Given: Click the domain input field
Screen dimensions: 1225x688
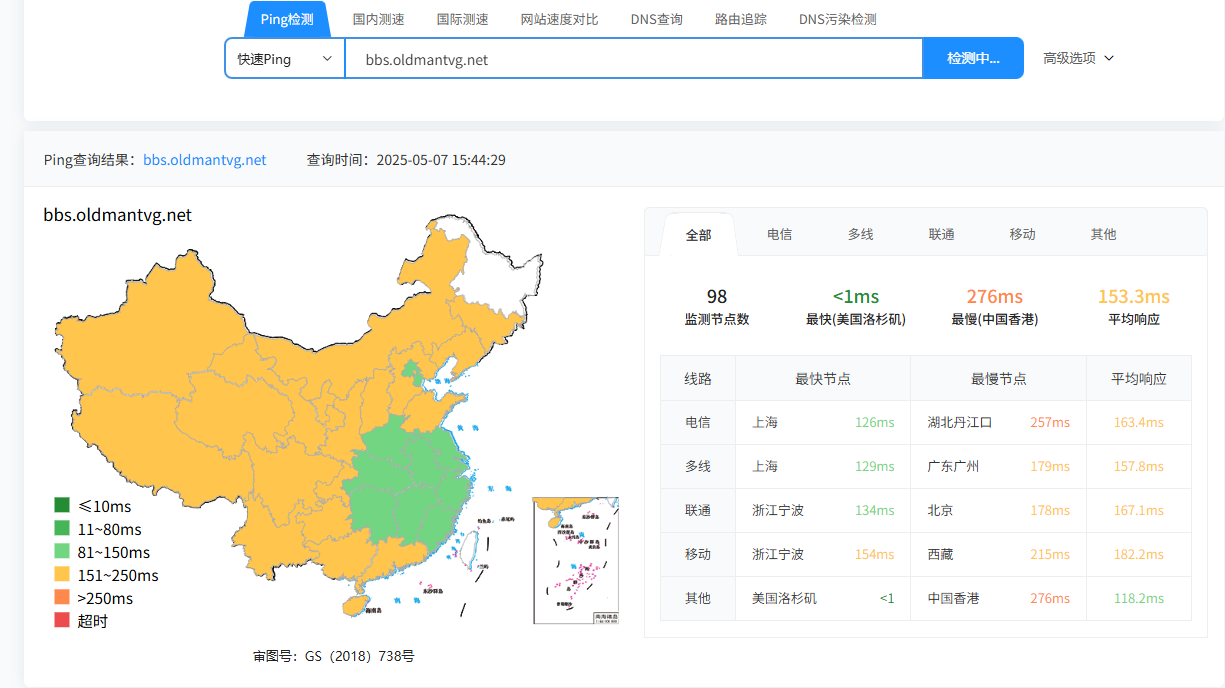Looking at the screenshot, I should tap(633, 59).
